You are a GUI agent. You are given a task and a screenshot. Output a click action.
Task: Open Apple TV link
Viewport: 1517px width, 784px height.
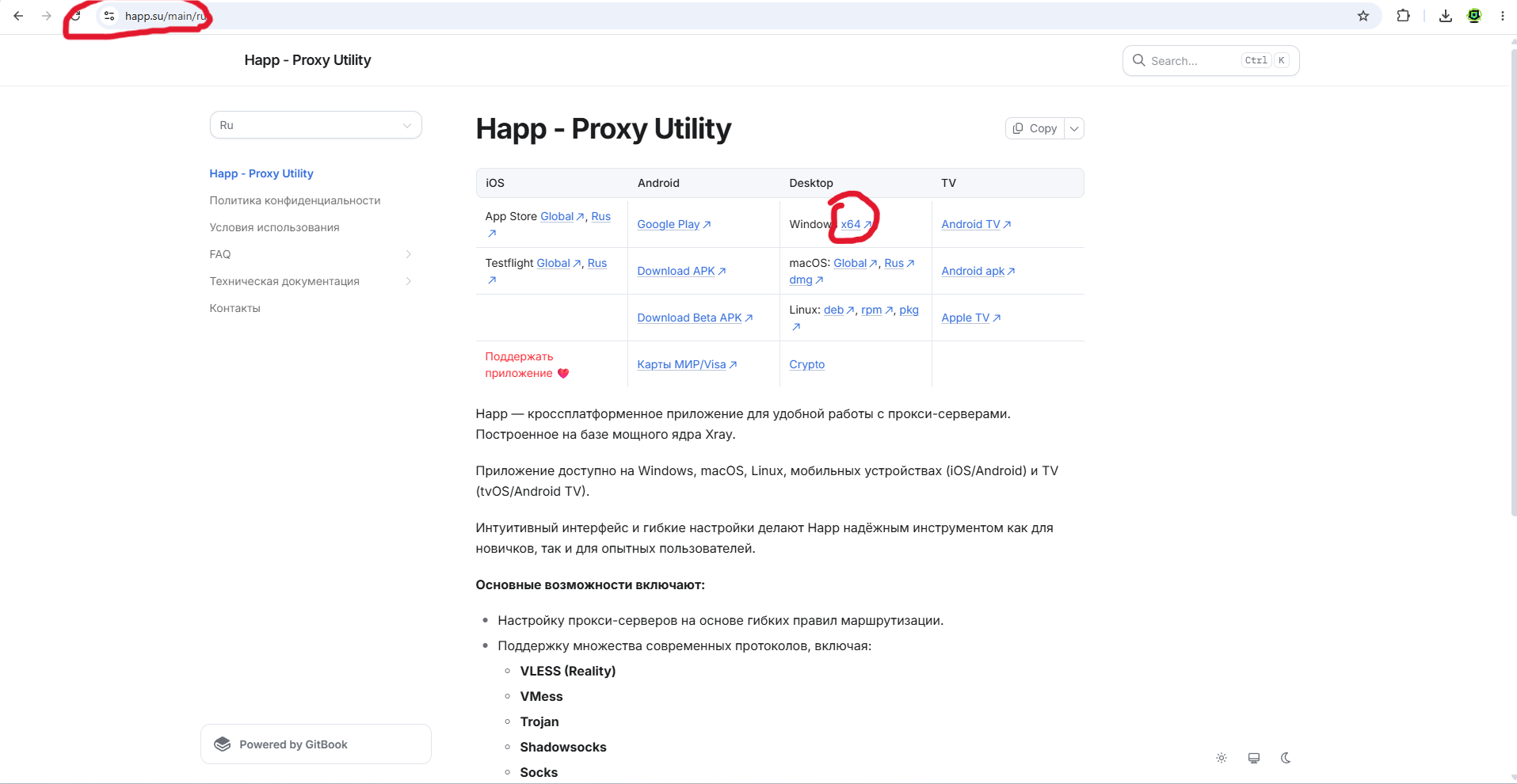[971, 318]
